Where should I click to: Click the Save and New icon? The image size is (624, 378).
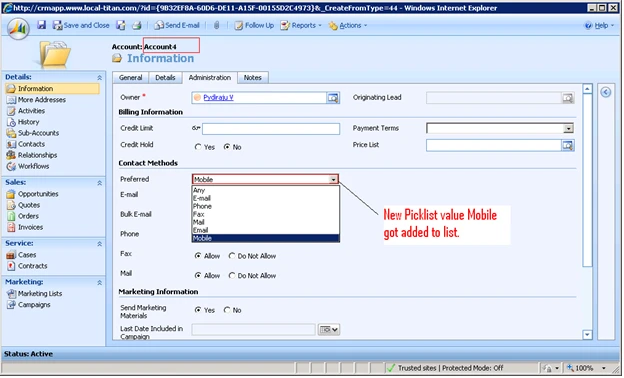pos(121,25)
